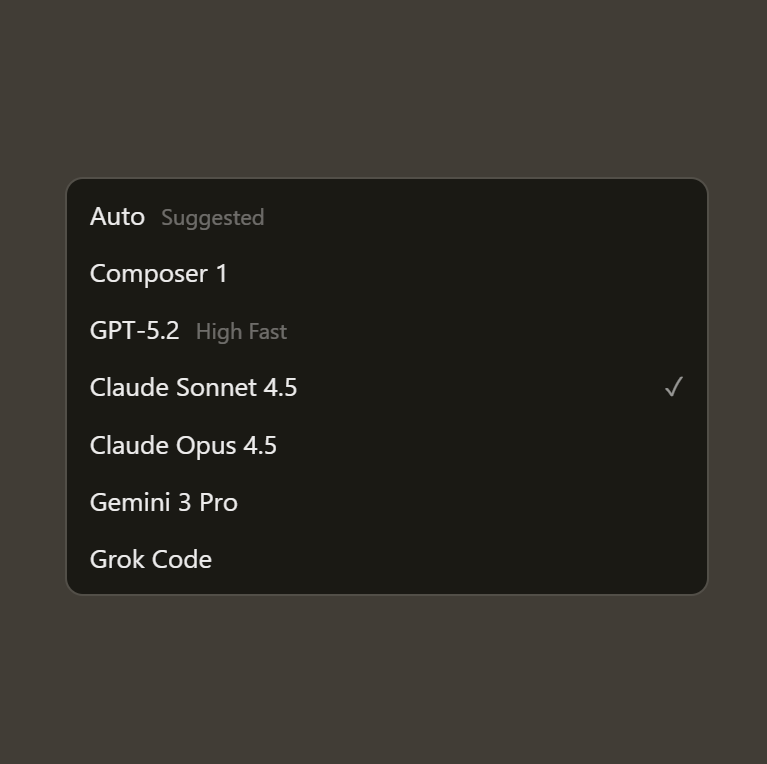The image size is (767, 764).
Task: Choose the Gemini 3 Pro model
Action: pos(163,502)
